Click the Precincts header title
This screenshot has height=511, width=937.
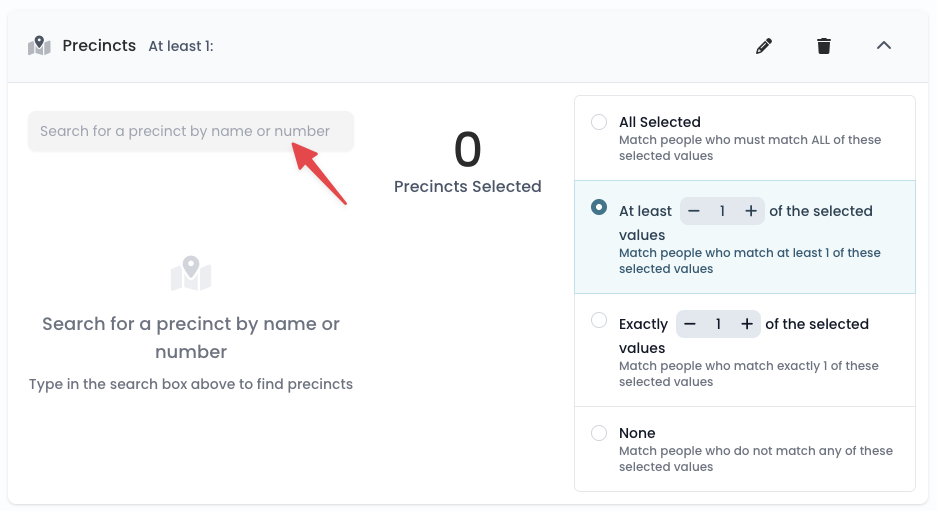click(99, 45)
